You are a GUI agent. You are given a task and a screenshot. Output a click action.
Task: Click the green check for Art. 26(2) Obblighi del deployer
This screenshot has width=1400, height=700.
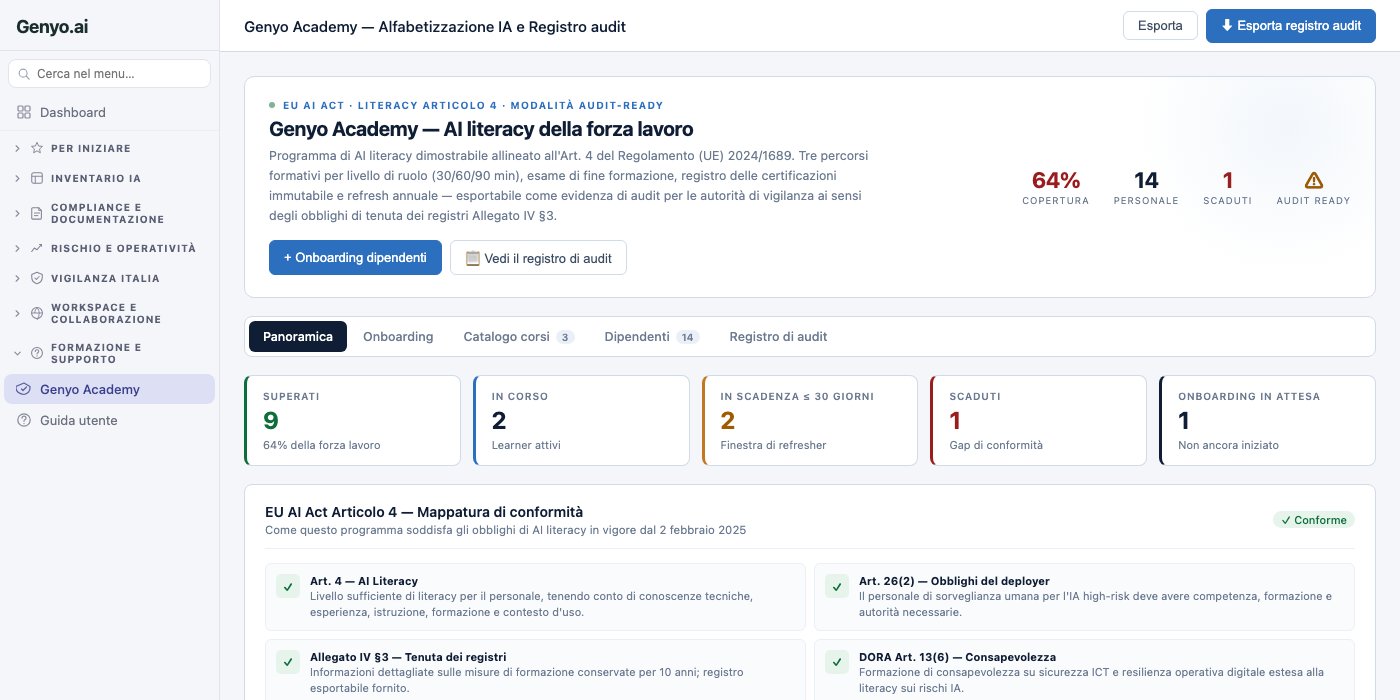pos(837,587)
